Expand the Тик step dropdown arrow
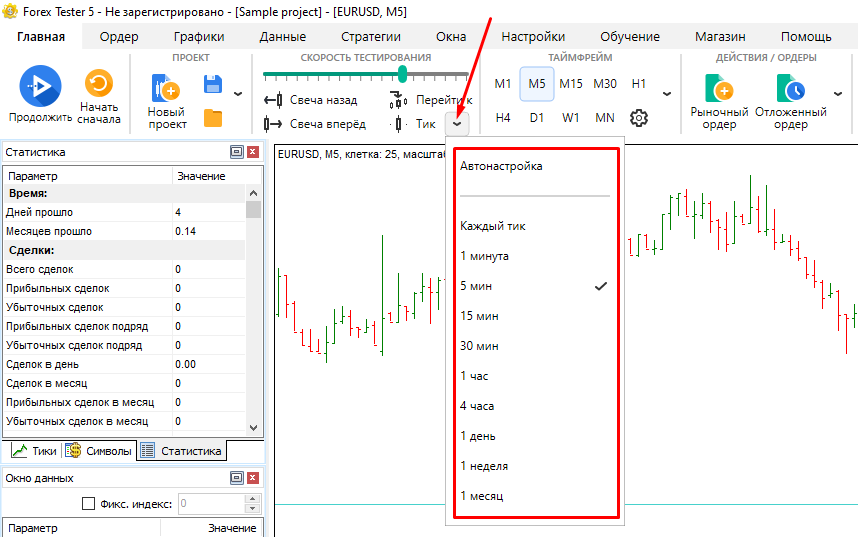 (457, 124)
